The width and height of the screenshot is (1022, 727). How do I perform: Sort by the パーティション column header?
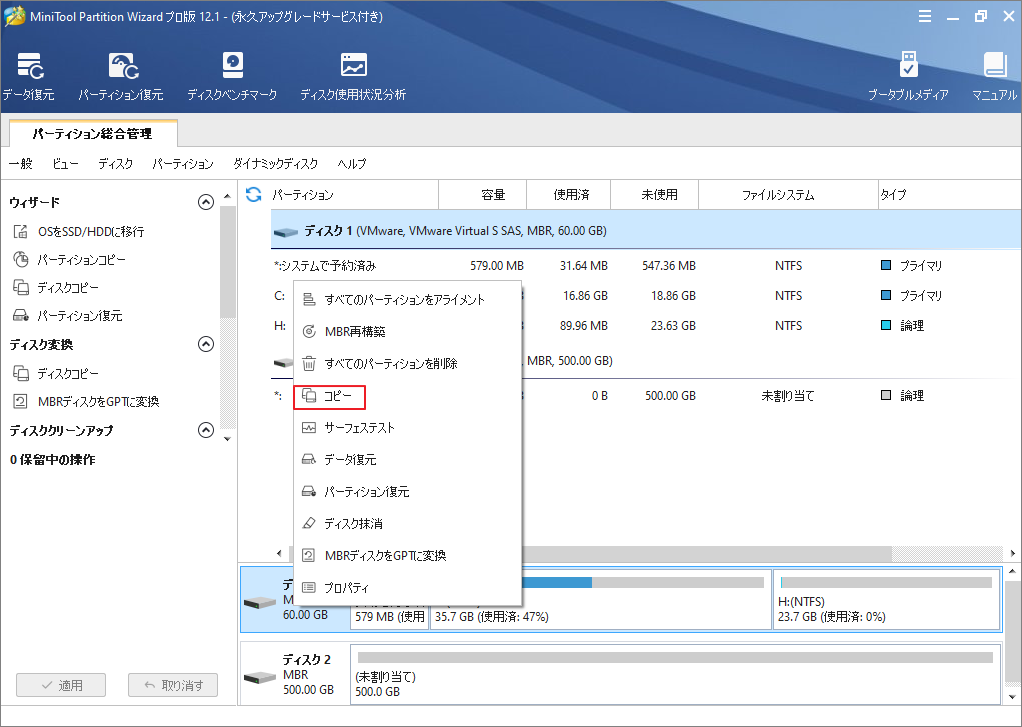(355, 195)
